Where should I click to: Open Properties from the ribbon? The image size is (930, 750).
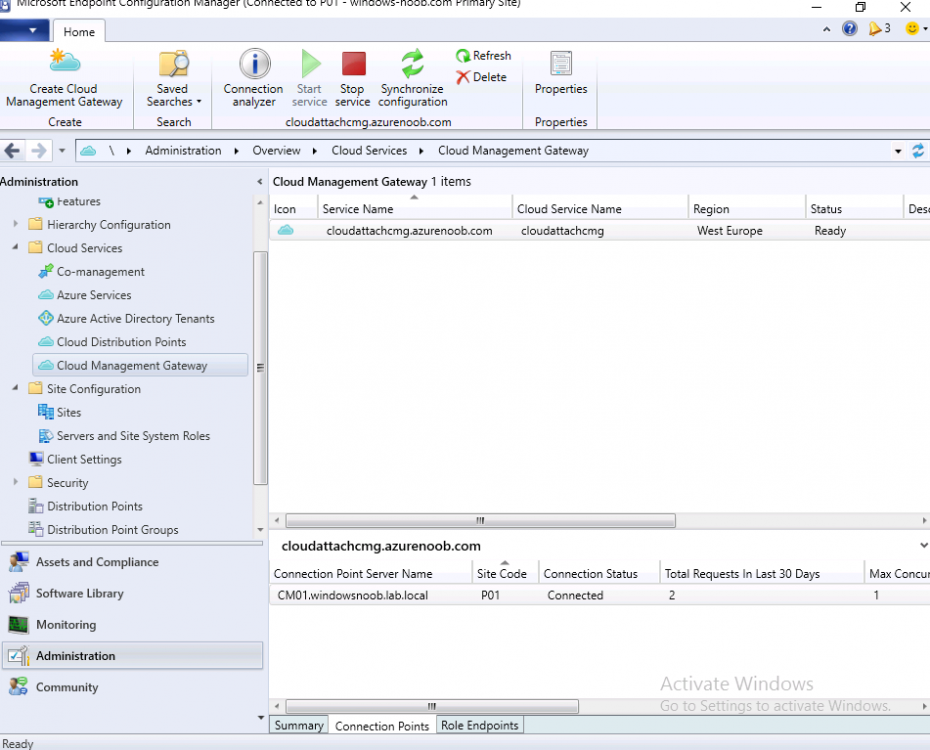click(560, 73)
